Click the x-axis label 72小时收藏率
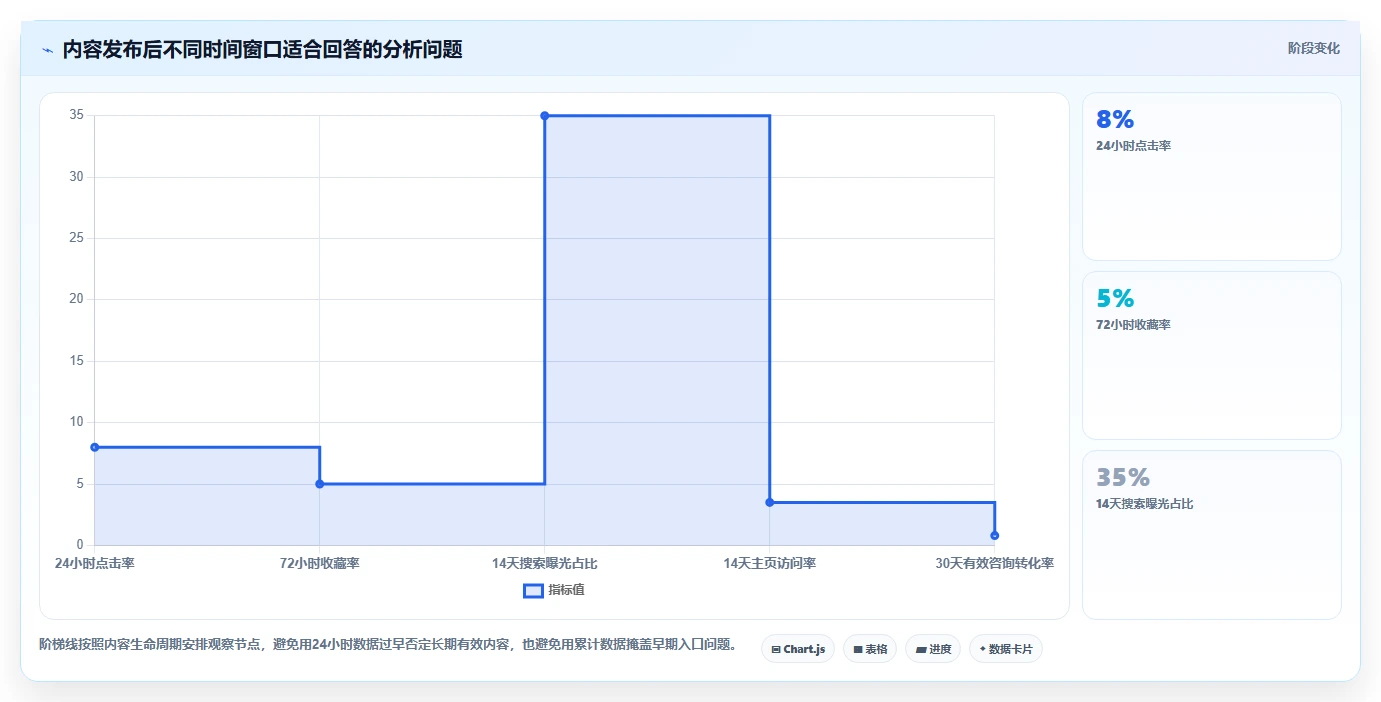1381x702 pixels. pyautogui.click(x=320, y=563)
